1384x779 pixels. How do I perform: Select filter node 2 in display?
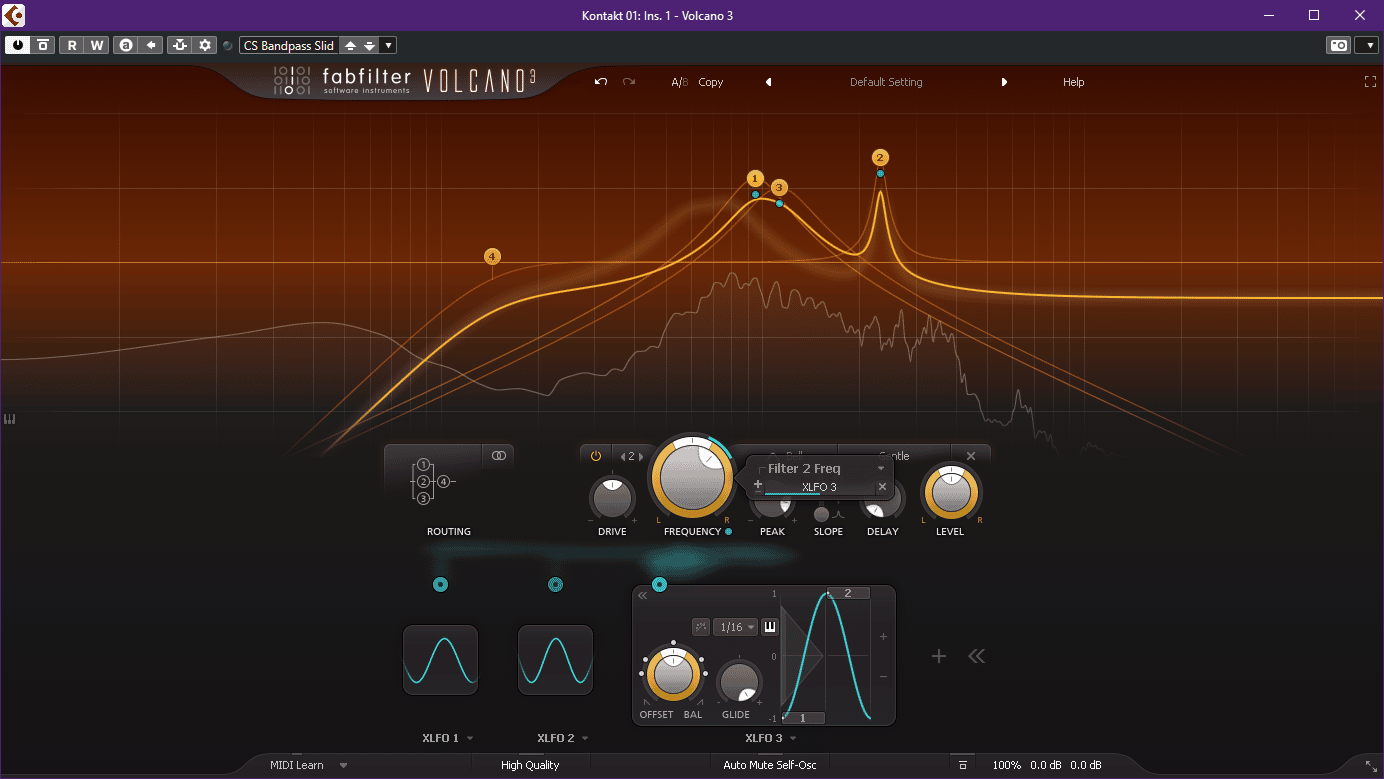pos(880,157)
